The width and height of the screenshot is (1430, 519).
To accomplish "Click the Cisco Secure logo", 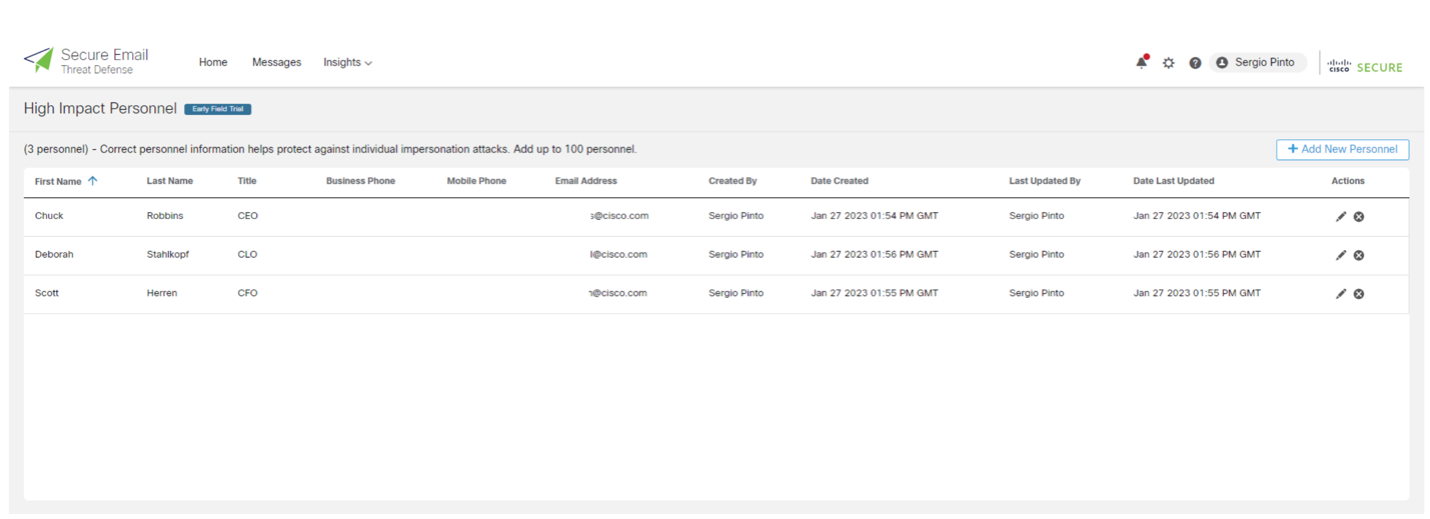I will (x=1365, y=66).
